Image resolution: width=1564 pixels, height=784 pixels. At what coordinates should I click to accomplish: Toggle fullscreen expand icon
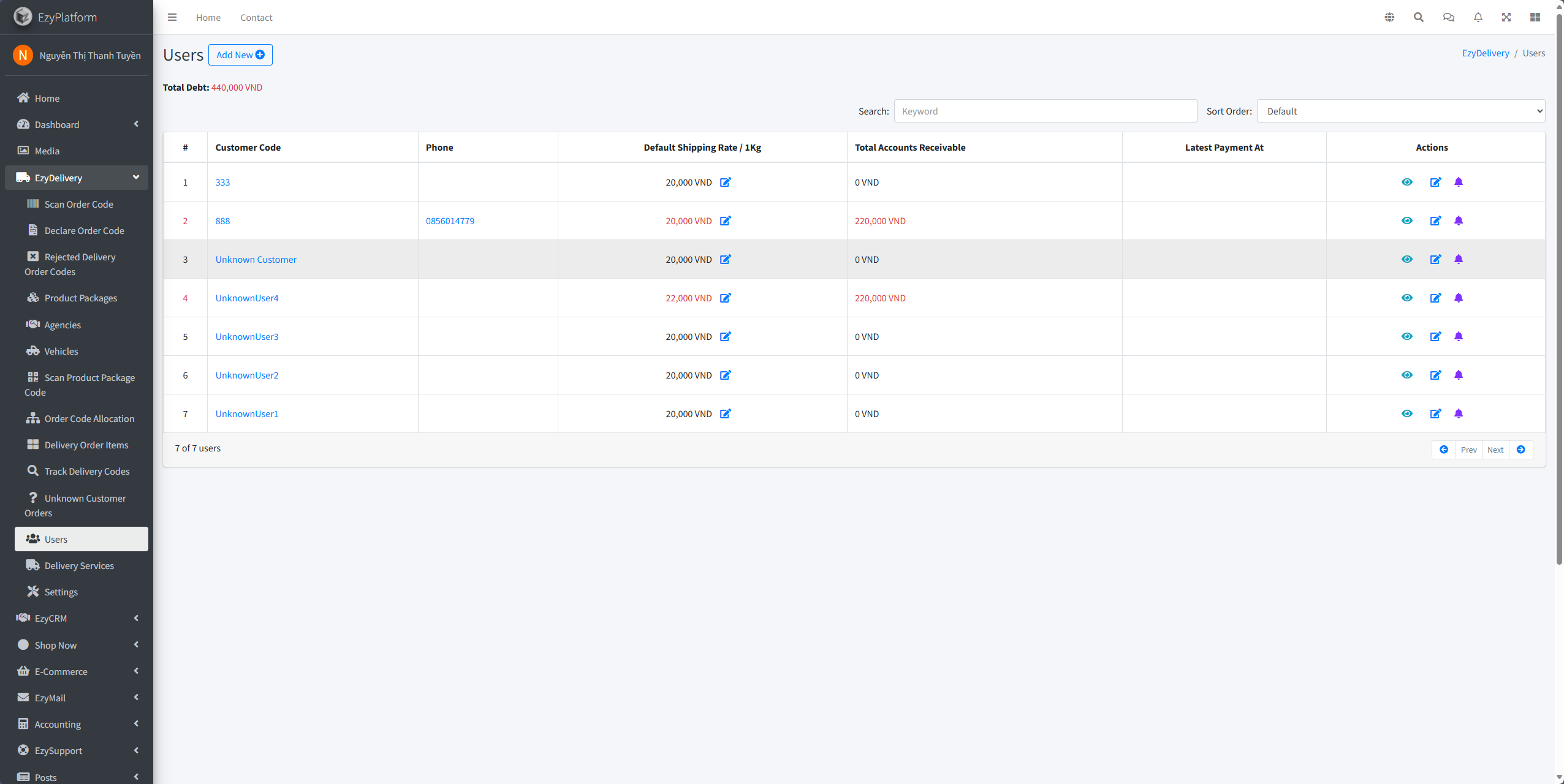coord(1506,17)
